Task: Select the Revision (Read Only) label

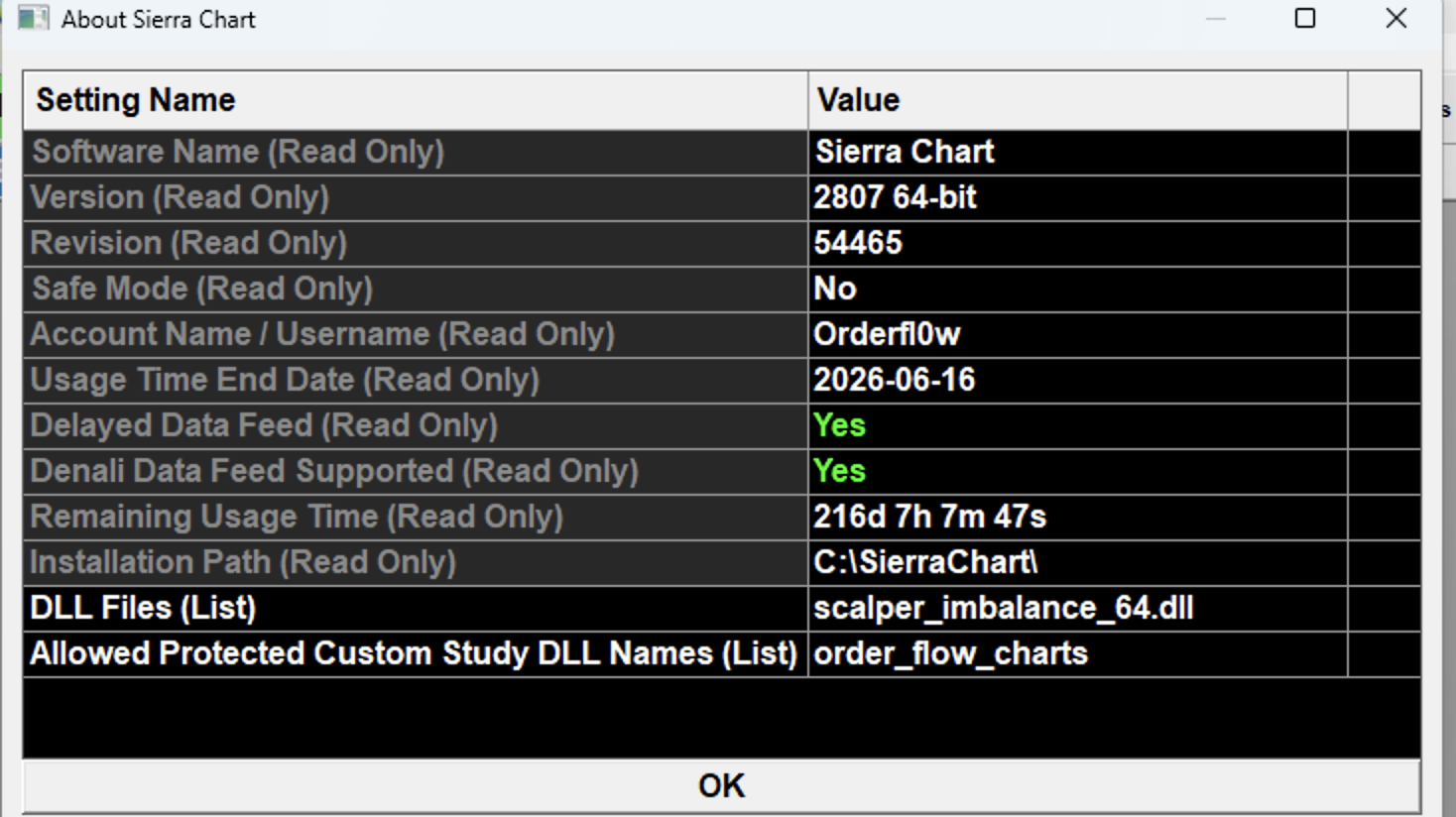Action: click(188, 243)
